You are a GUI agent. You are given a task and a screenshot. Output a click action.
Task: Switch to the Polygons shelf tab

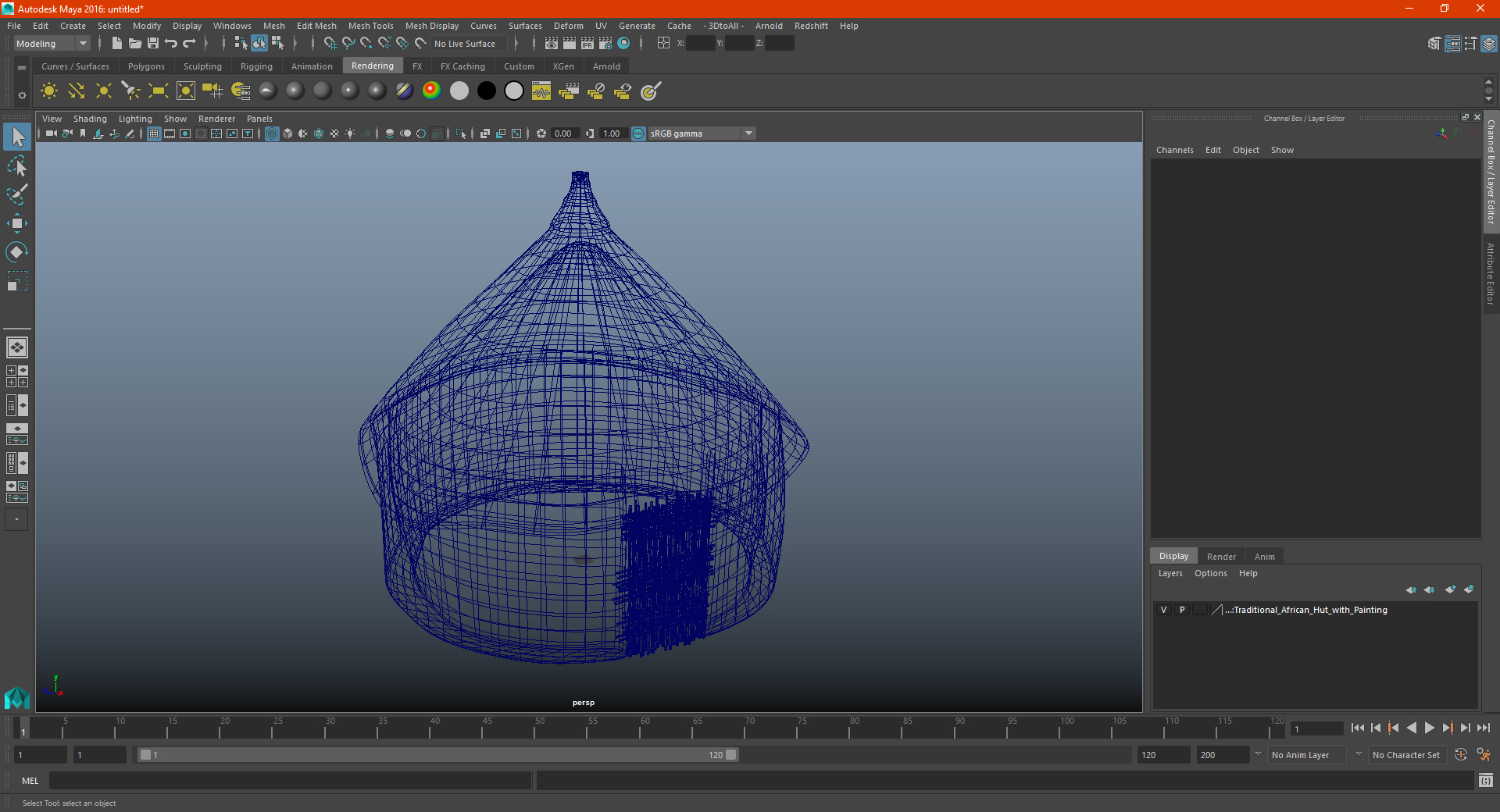[146, 66]
